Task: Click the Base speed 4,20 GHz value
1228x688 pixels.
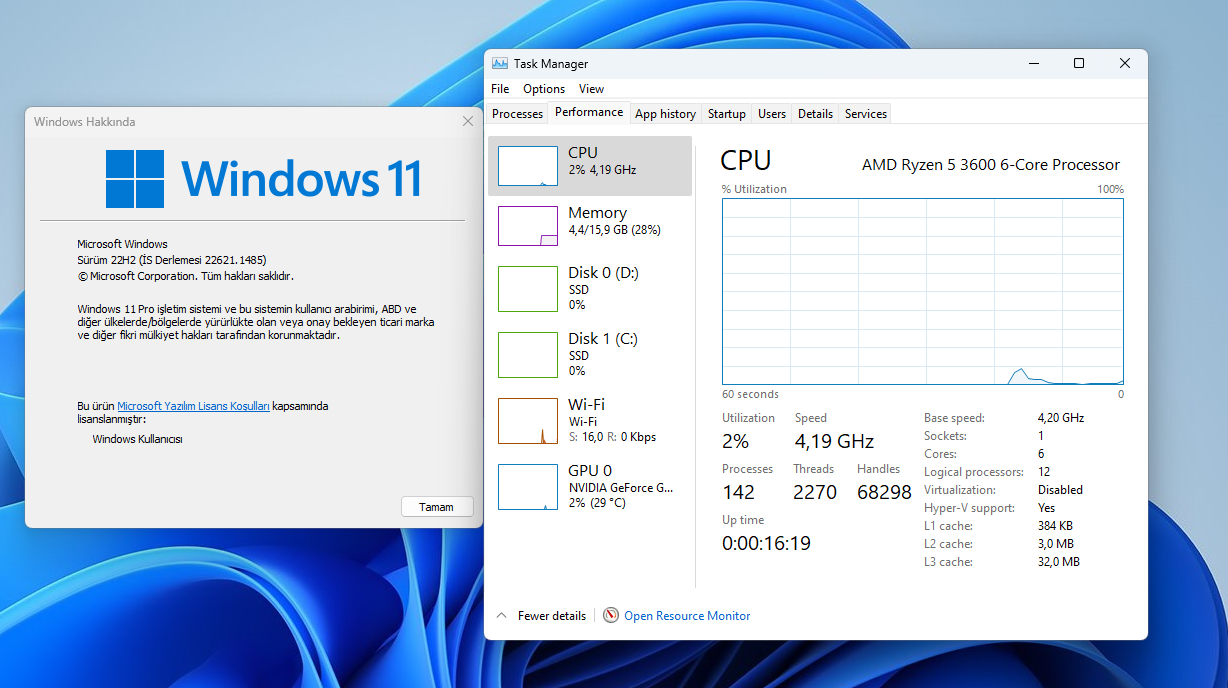Action: [1061, 418]
